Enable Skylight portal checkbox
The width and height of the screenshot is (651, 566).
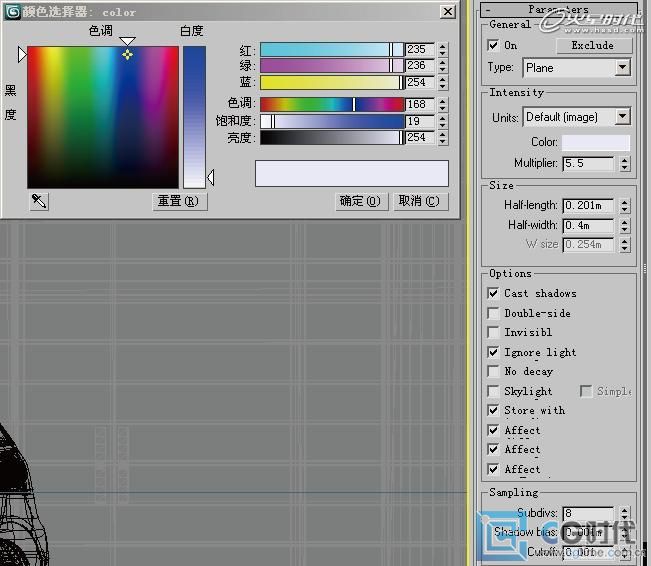(493, 391)
